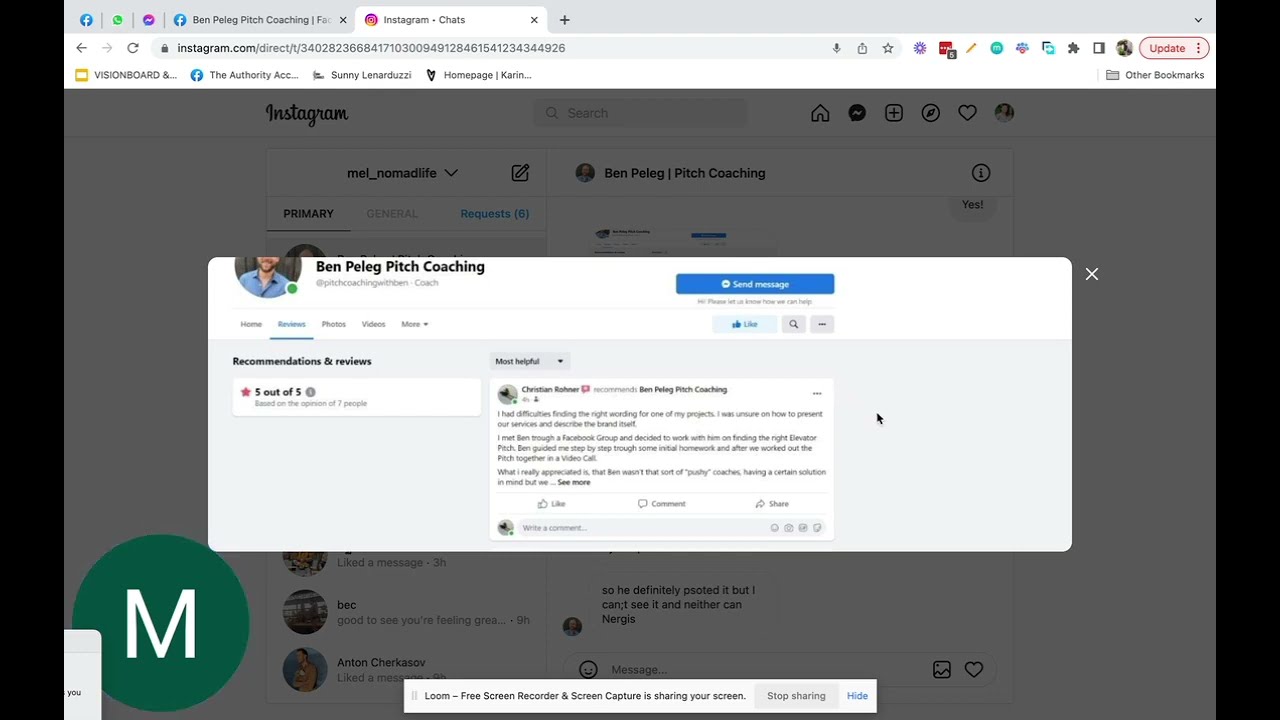Open Explore compass icon
Screen dimensions: 1280x720
click(930, 113)
